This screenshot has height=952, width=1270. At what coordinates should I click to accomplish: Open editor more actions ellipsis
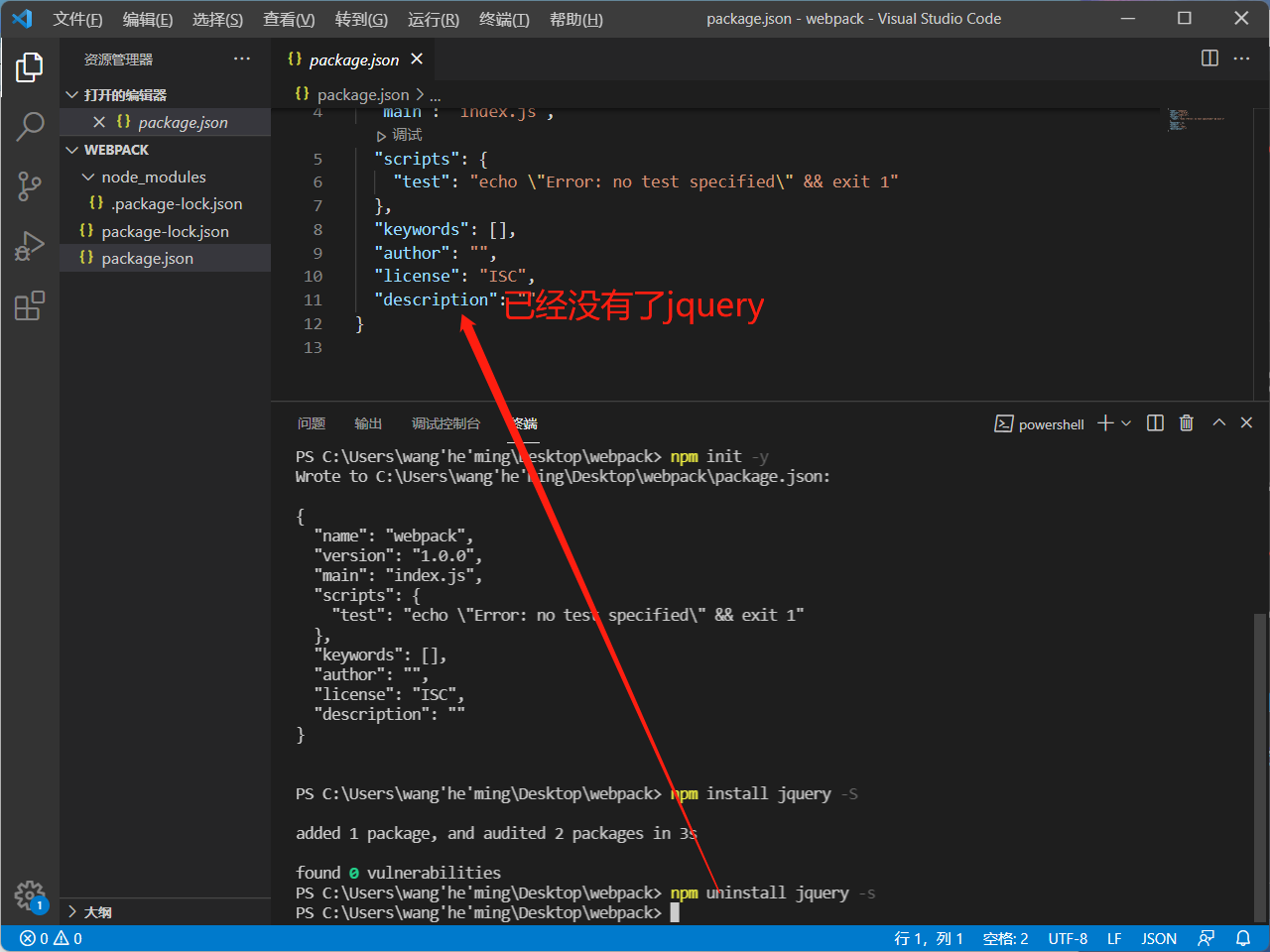[x=1241, y=59]
